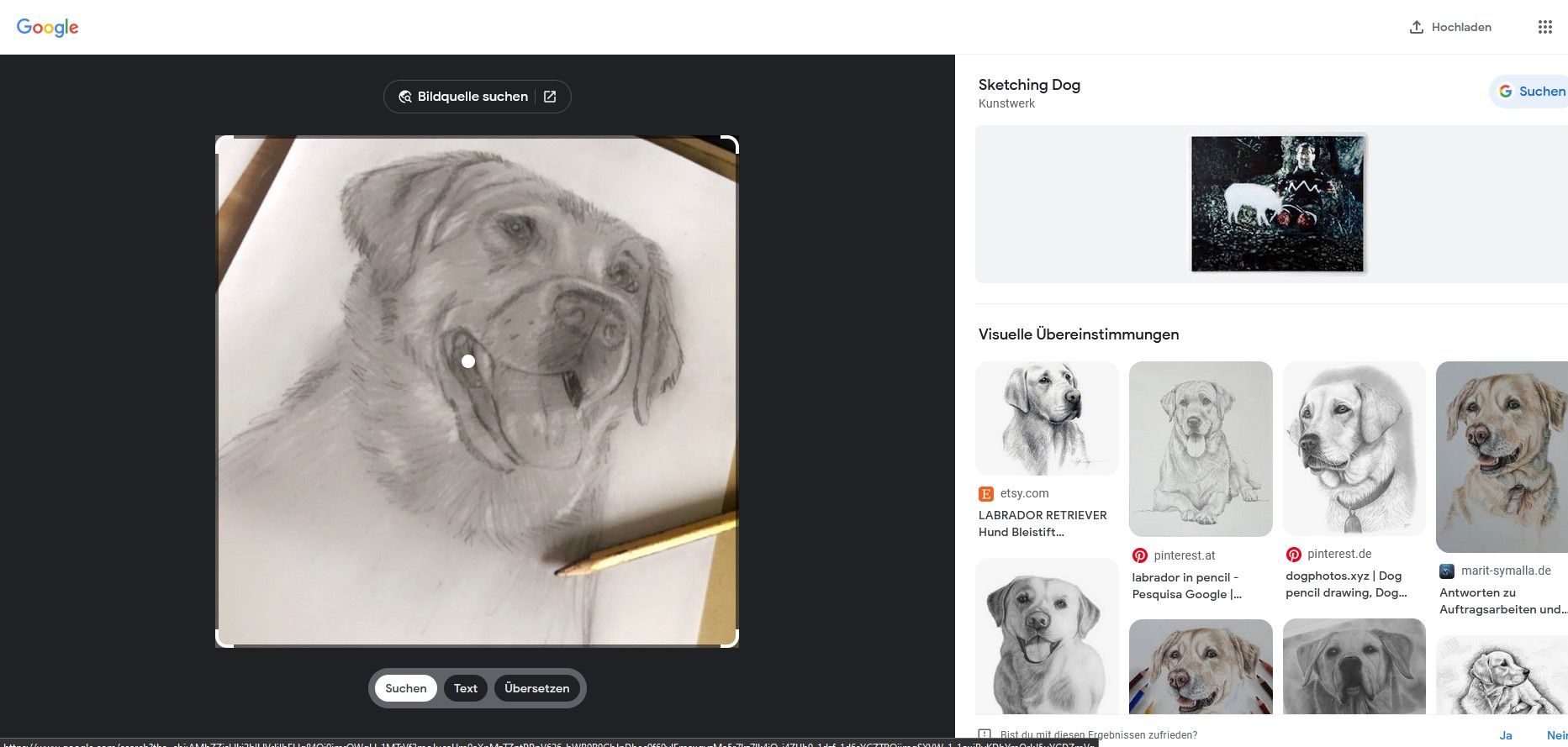Click the marit-symalla.de favicon

(1447, 571)
